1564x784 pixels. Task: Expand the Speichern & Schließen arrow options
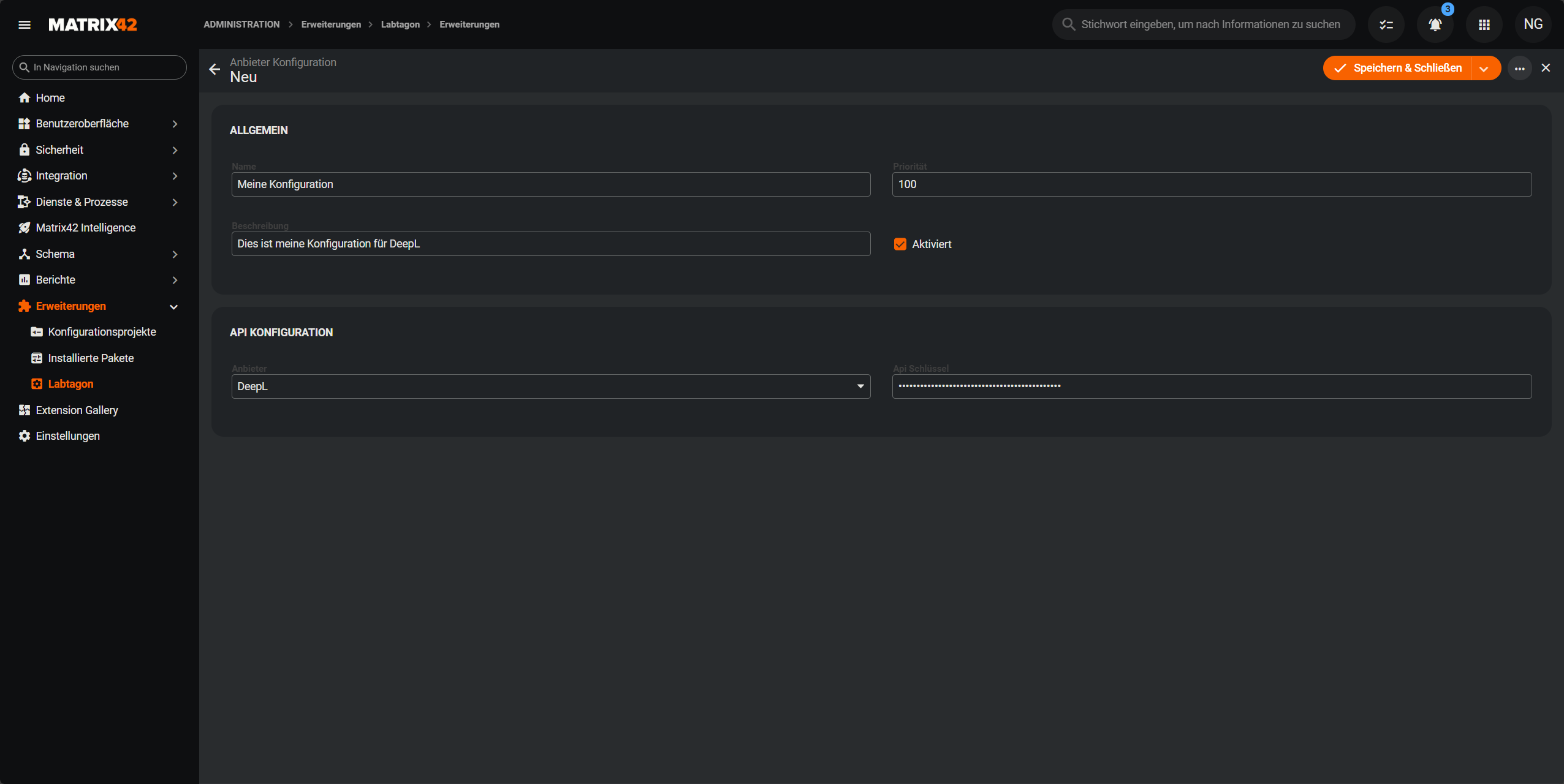(1484, 69)
